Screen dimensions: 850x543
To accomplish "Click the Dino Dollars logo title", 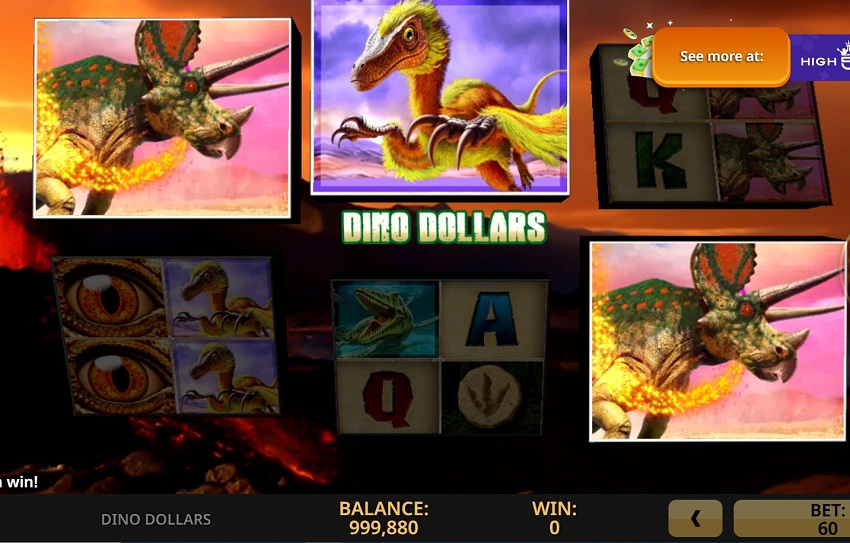I will [x=444, y=227].
